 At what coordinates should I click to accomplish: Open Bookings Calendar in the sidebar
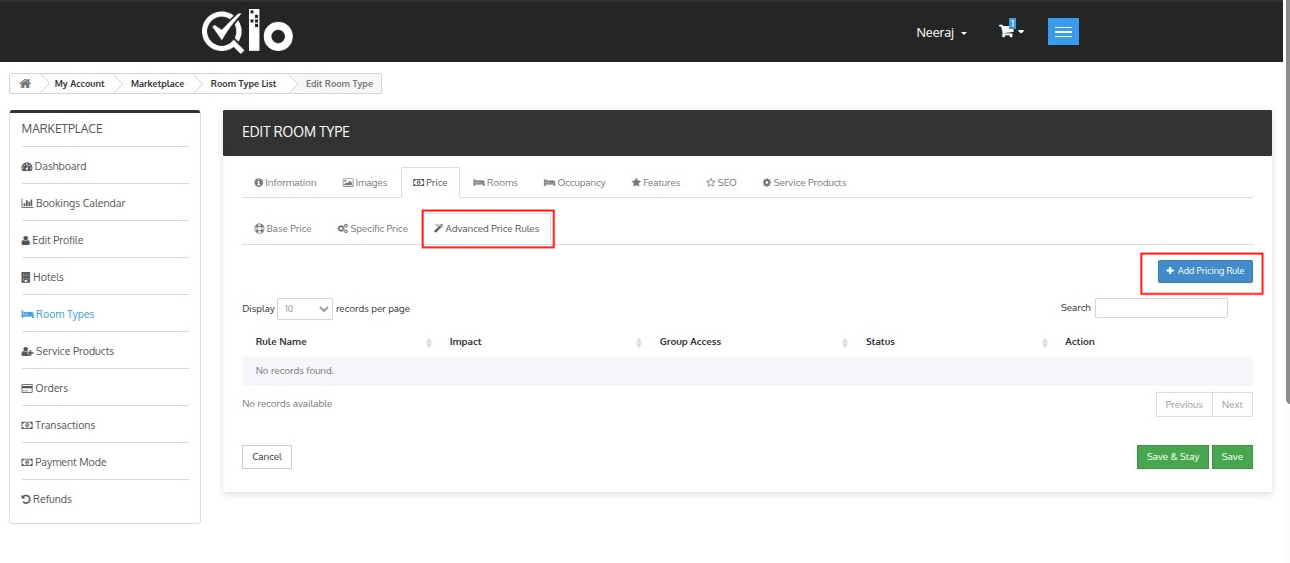73,203
